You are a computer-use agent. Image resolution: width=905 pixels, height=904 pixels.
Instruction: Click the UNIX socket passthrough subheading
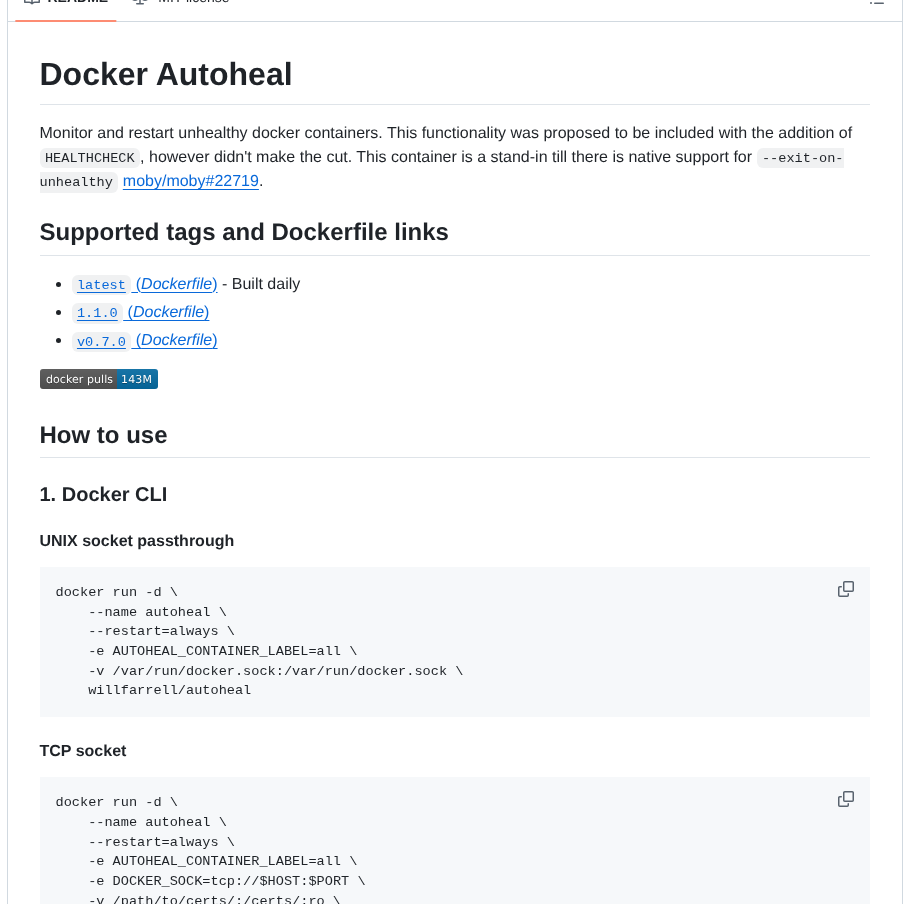[136, 541]
